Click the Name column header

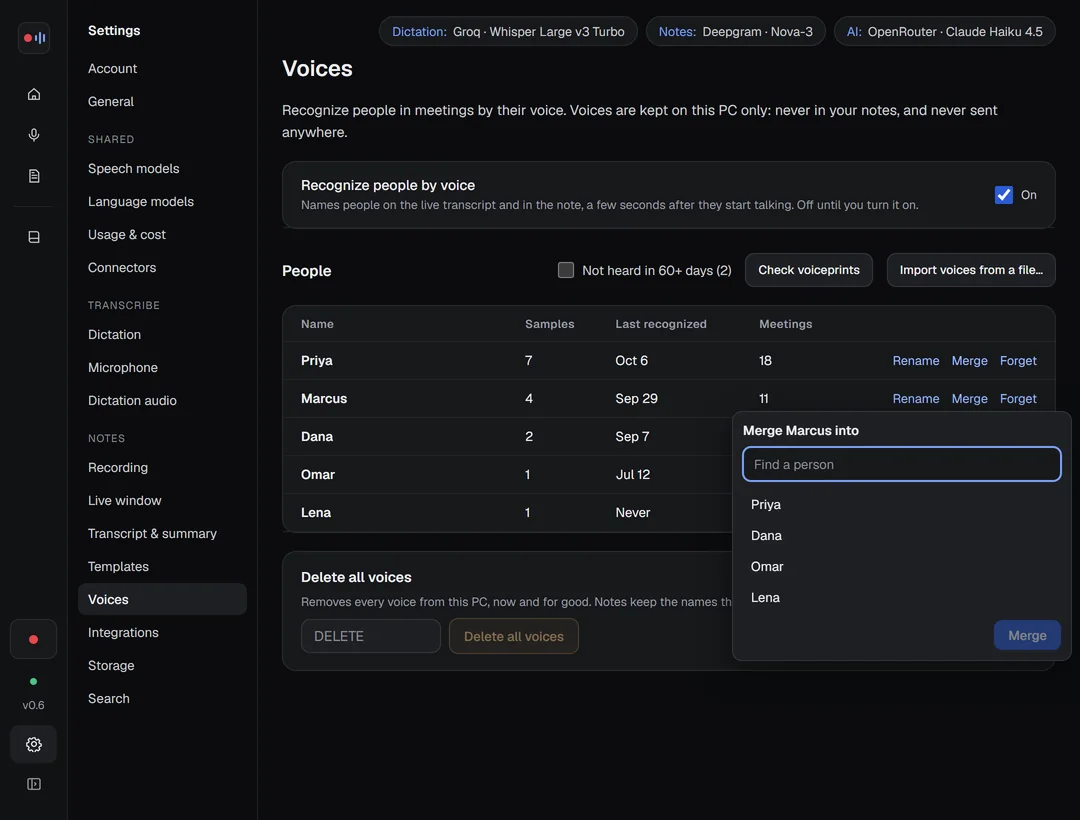318,324
